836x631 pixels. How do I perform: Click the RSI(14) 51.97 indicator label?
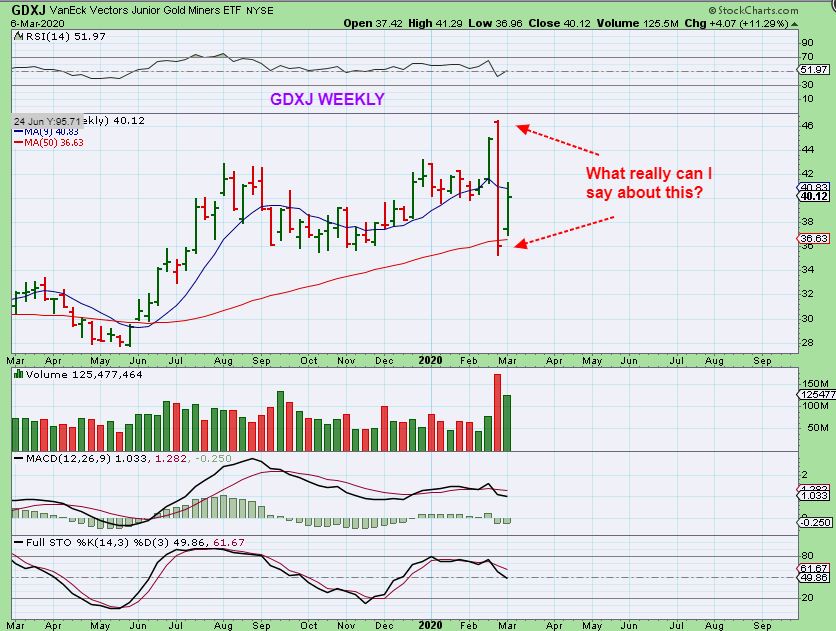tap(65, 36)
